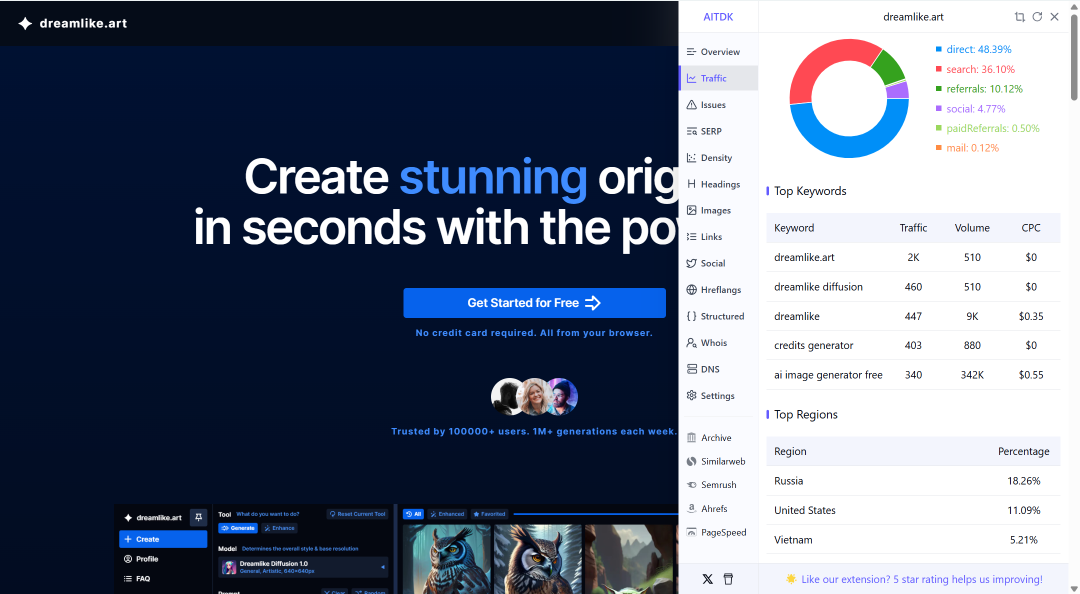Image resolution: width=1080 pixels, height=594 pixels.
Task: Click the blue direct legend swatch
Action: point(939,50)
